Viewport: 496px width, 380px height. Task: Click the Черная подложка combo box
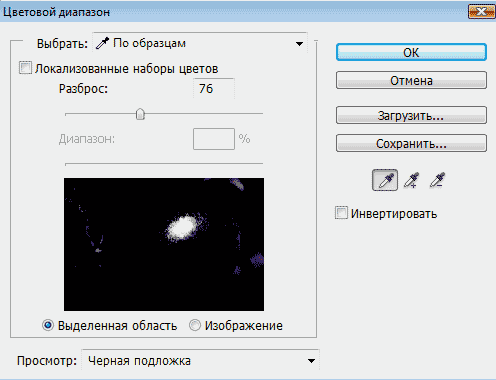[200, 360]
